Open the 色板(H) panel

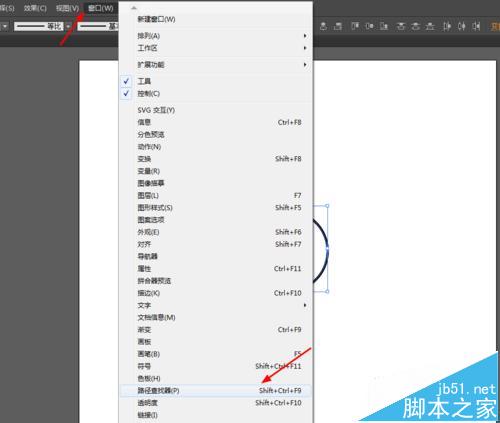pos(216,378)
